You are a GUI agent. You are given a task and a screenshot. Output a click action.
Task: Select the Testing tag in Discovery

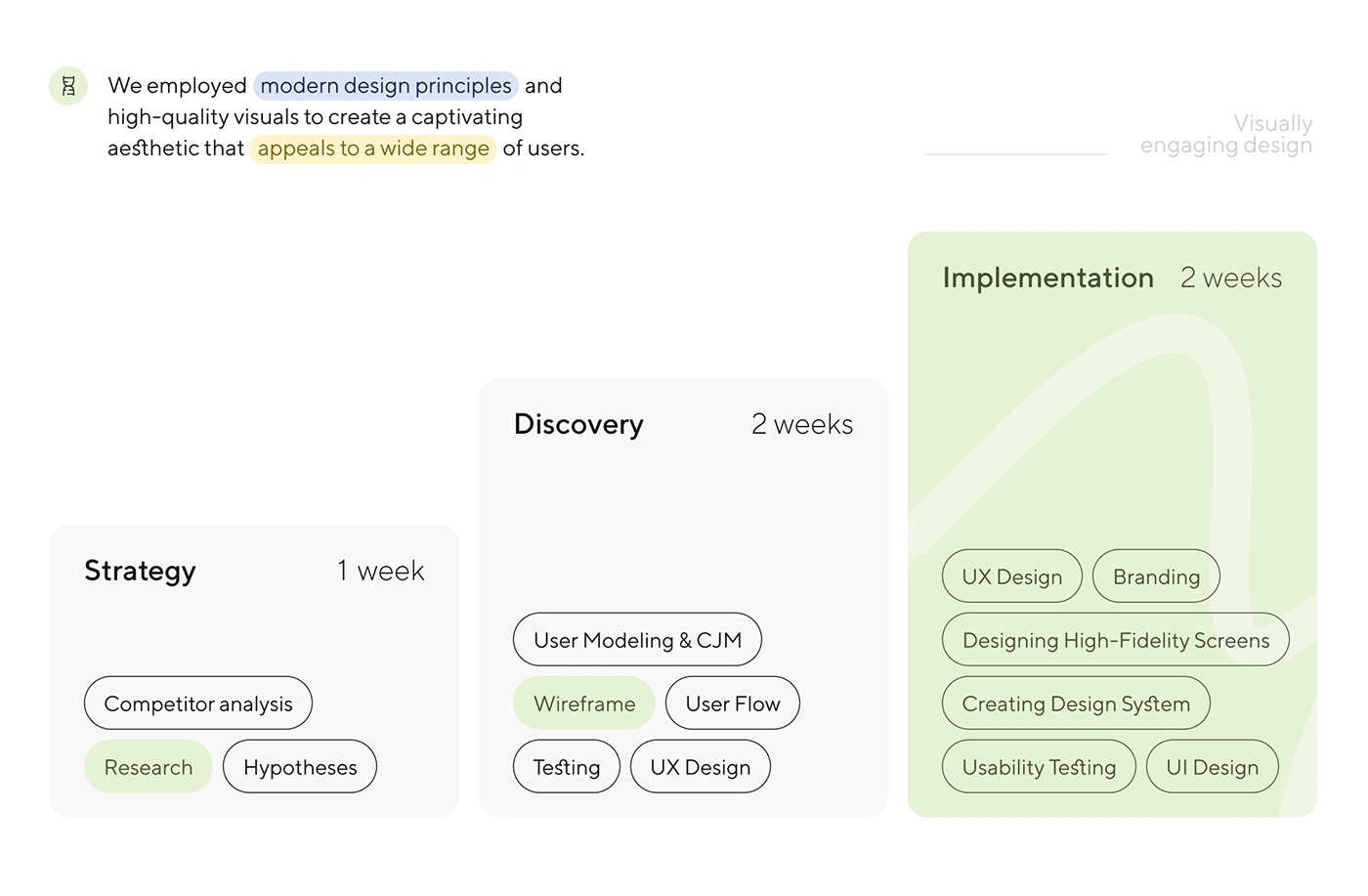[567, 767]
